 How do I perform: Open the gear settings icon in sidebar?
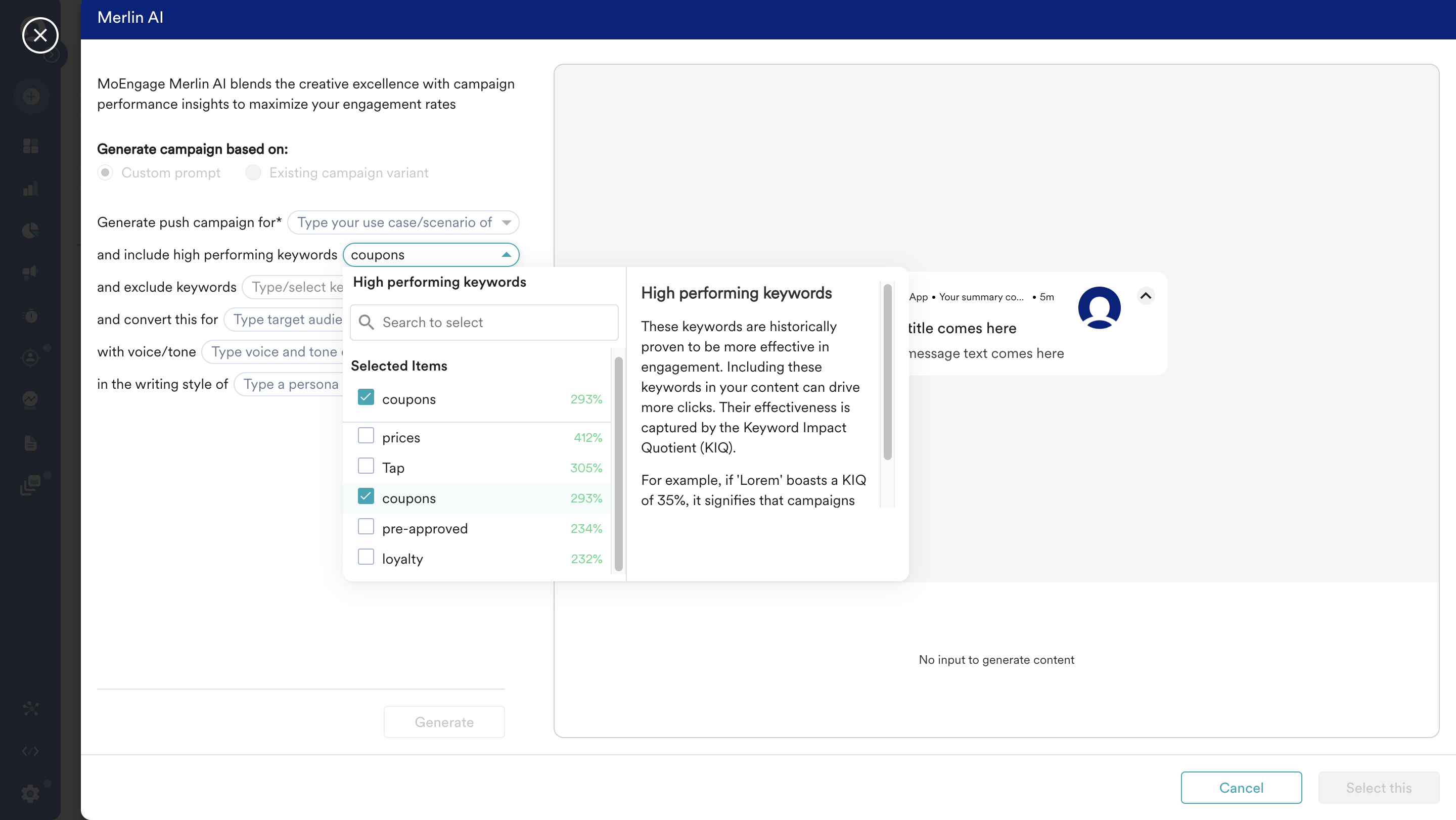click(31, 793)
